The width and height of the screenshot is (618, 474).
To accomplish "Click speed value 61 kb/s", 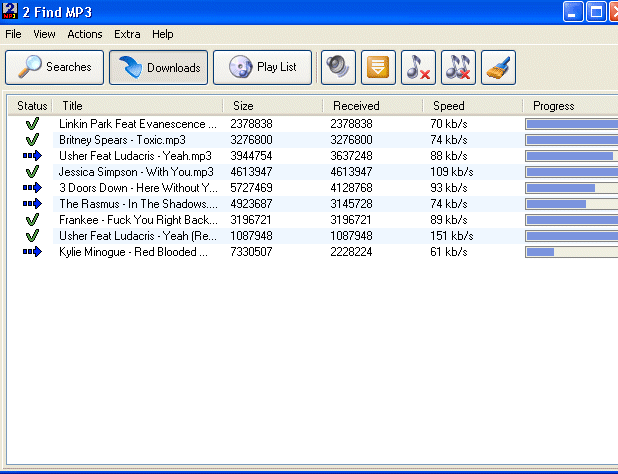I will (449, 251).
